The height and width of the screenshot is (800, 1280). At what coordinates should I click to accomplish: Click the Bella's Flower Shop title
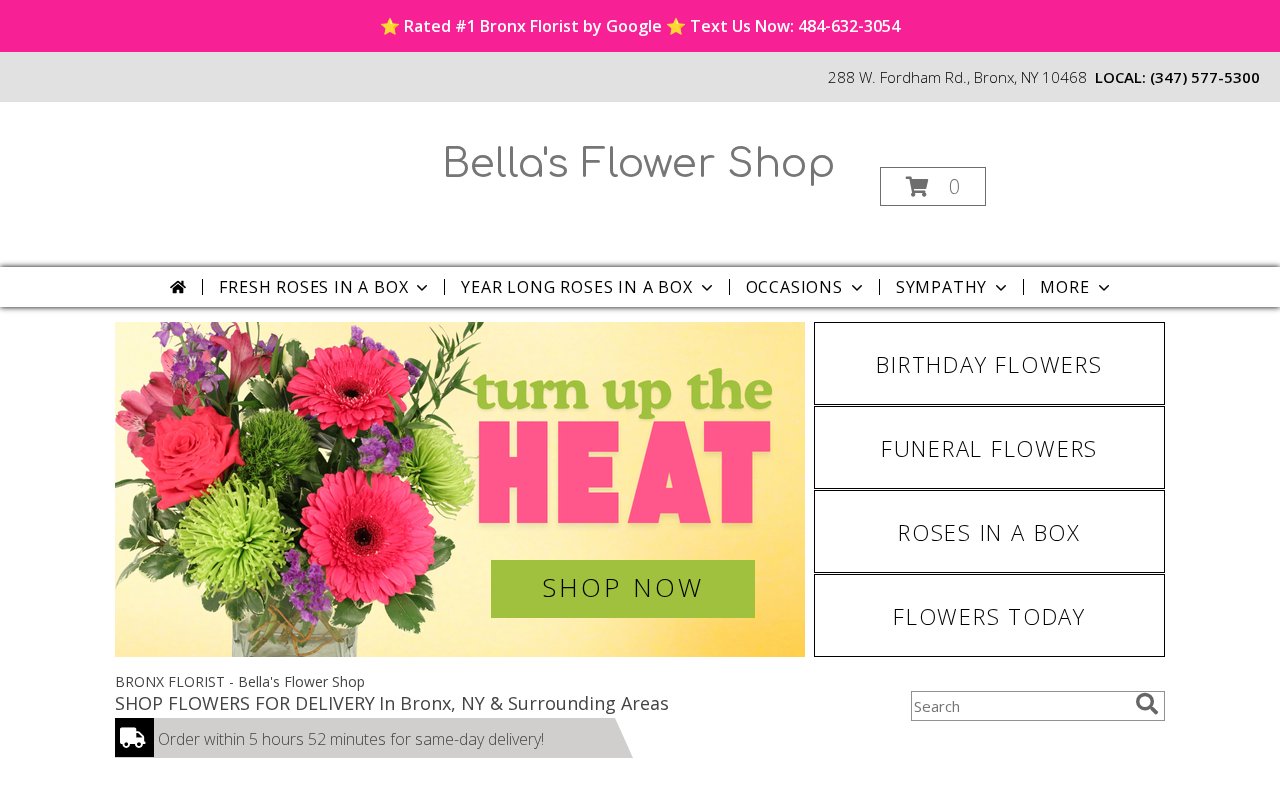click(x=638, y=164)
